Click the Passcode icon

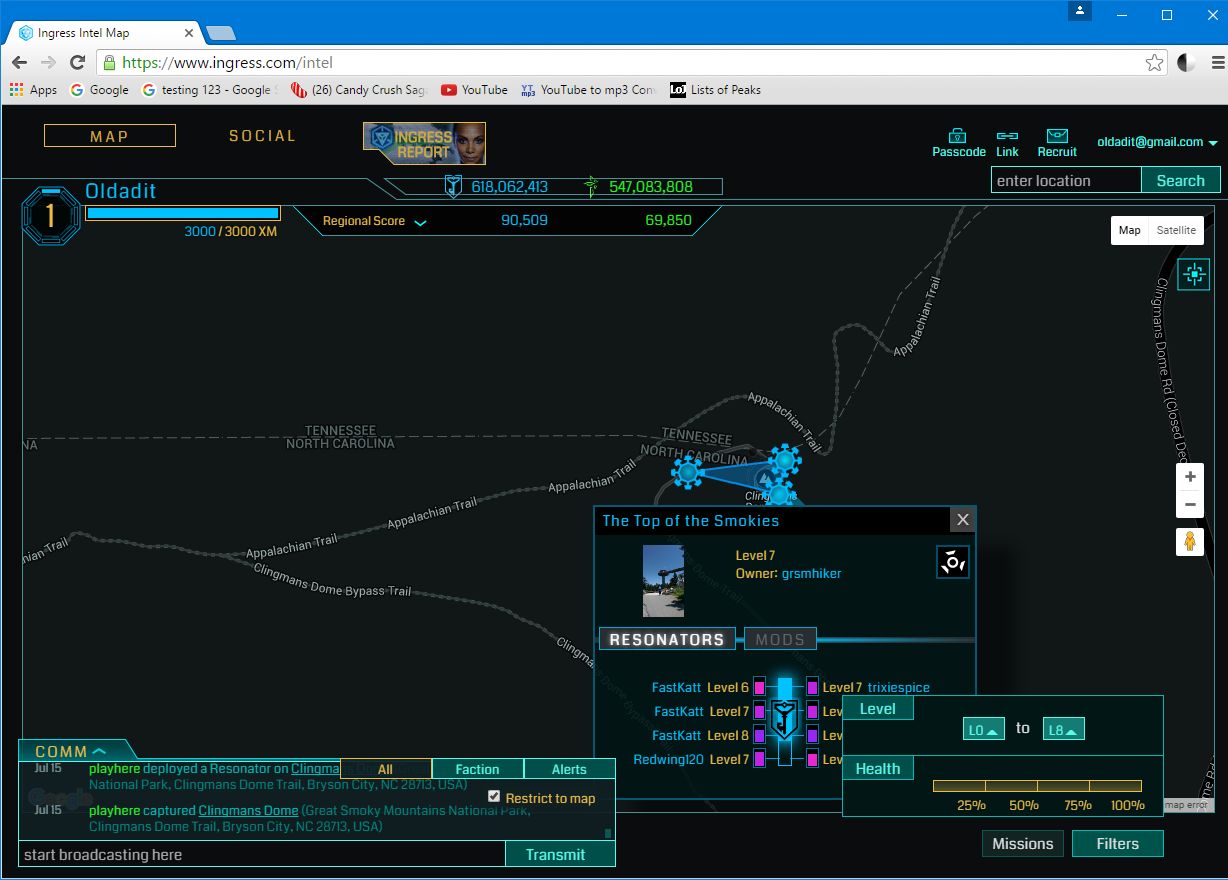click(958, 136)
